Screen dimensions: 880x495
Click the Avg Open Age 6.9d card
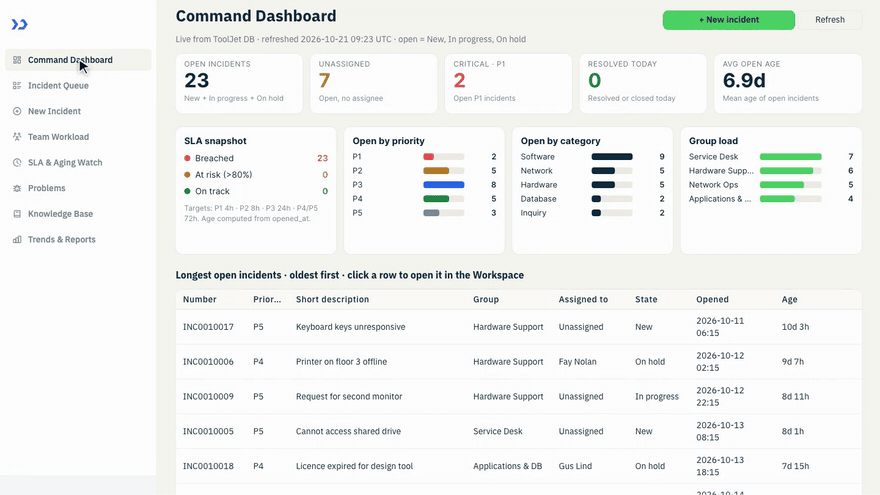(788, 84)
